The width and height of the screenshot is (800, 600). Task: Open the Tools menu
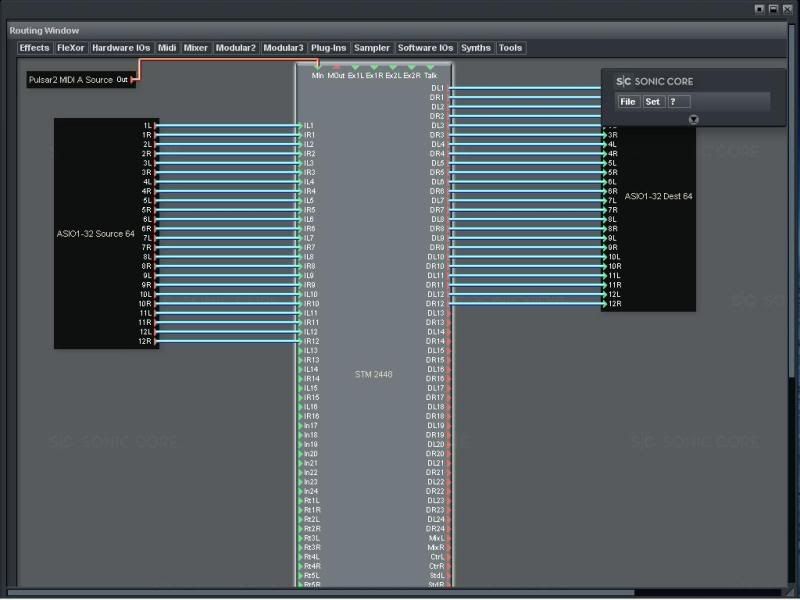[x=510, y=48]
